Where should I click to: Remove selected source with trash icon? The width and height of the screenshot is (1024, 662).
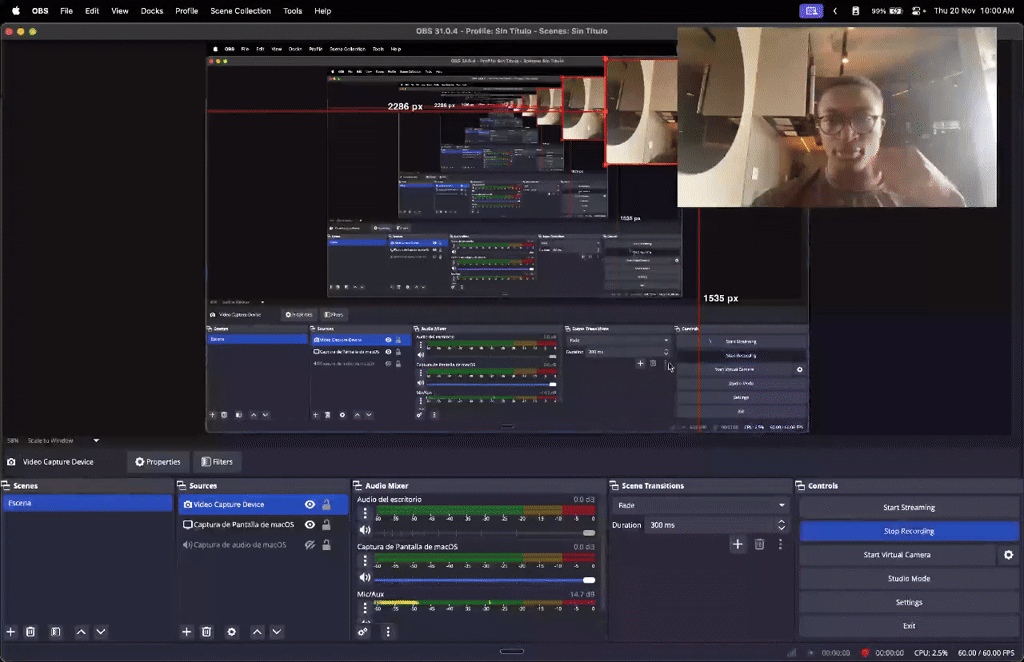pyautogui.click(x=206, y=631)
